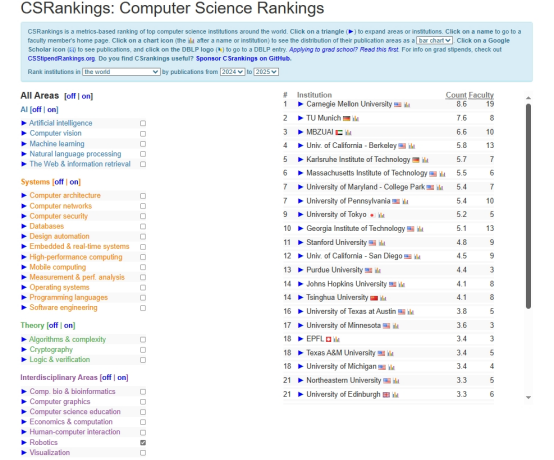The image size is (554, 460).
Task: Turn Systems areas off
Action: tap(59, 182)
